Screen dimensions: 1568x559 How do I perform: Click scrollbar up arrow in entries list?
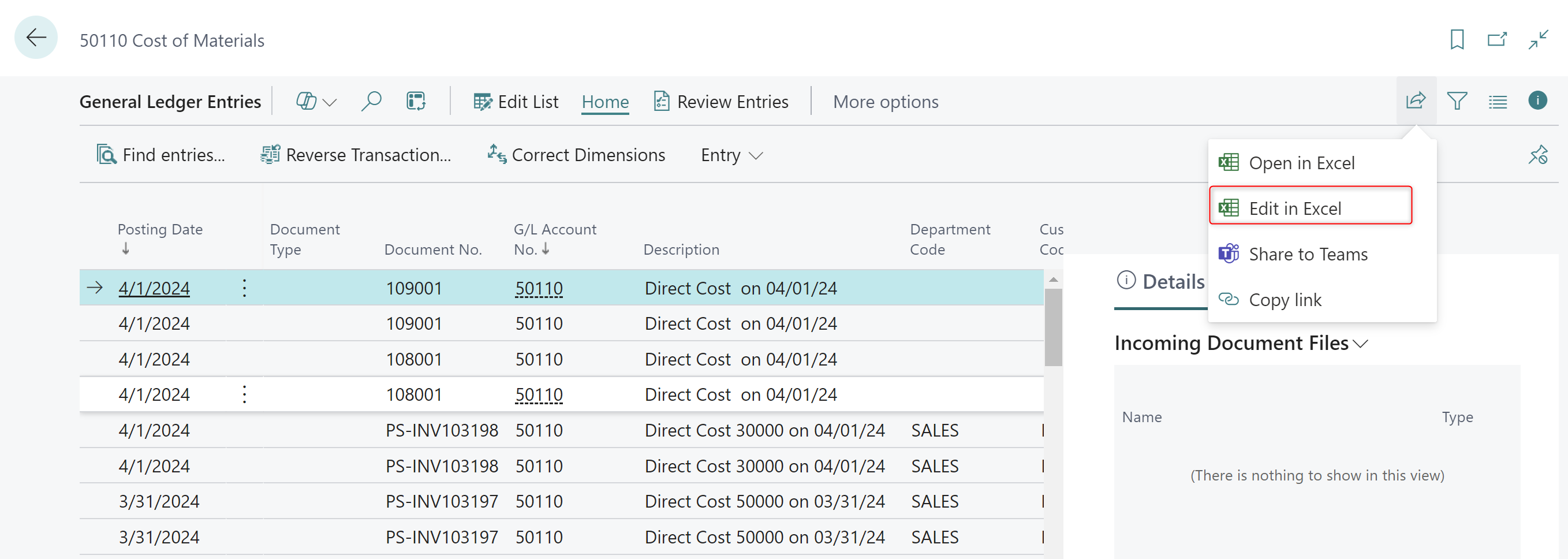(x=1053, y=279)
